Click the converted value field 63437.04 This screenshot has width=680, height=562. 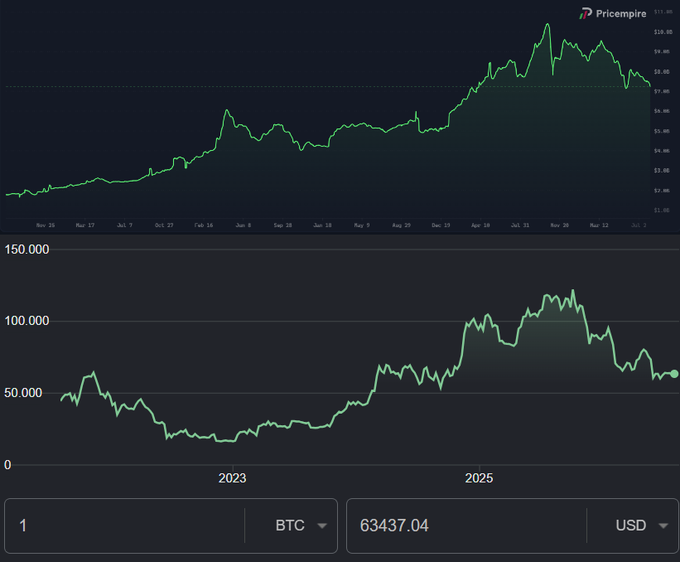tap(467, 526)
